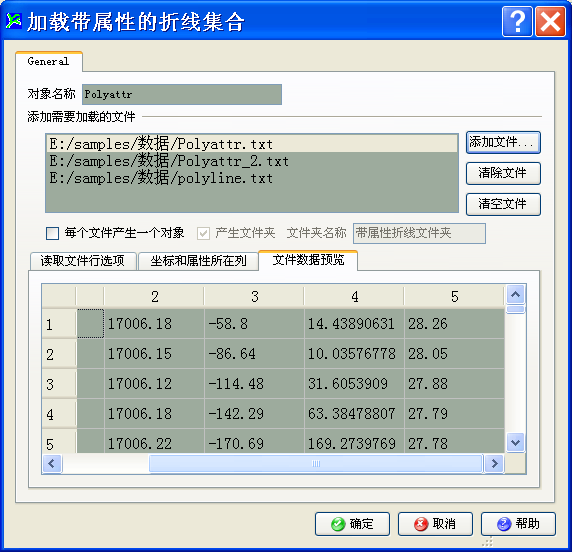Enable 每个文件产生一个对象 checkbox

[53, 233]
